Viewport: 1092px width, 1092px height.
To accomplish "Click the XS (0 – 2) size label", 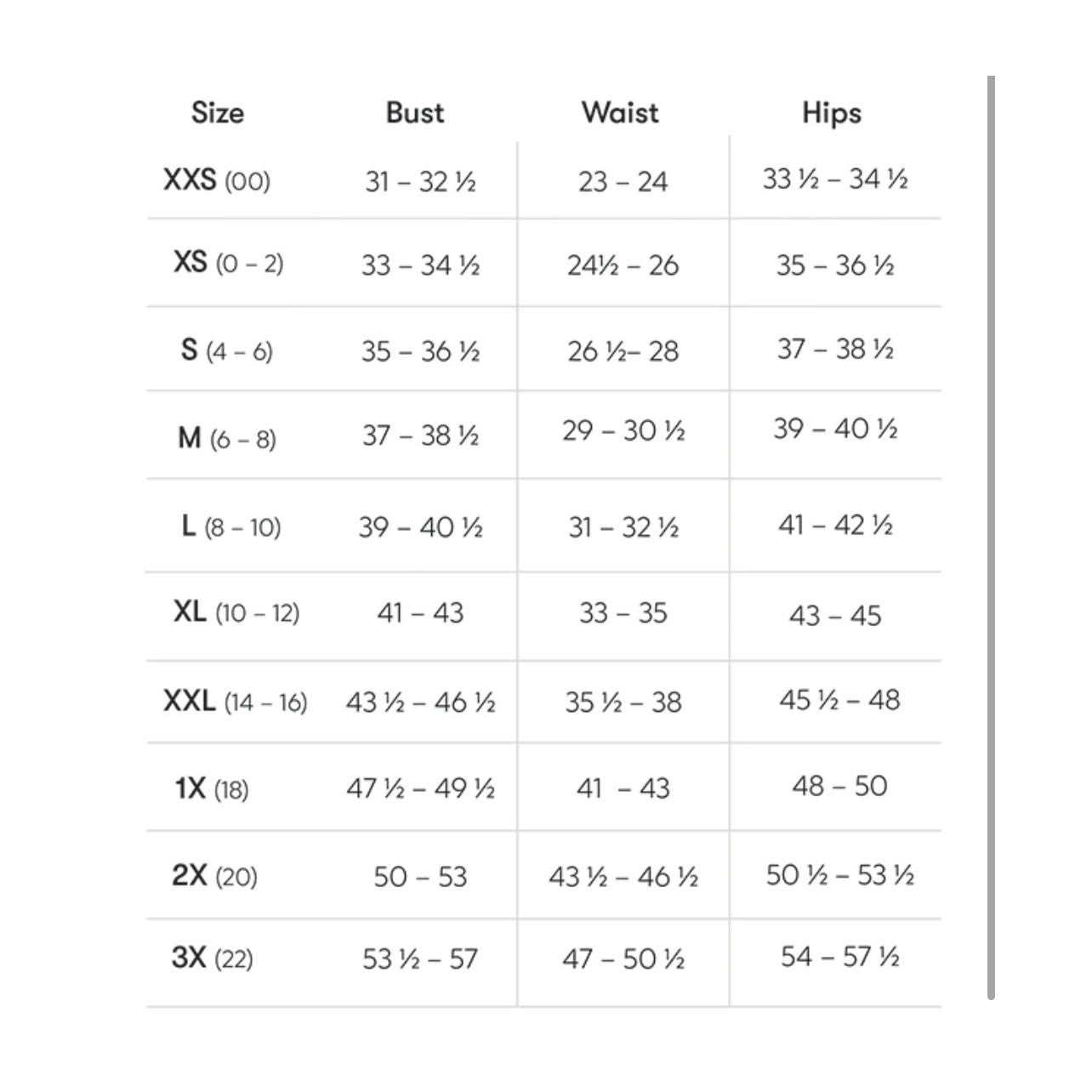I will tap(228, 263).
